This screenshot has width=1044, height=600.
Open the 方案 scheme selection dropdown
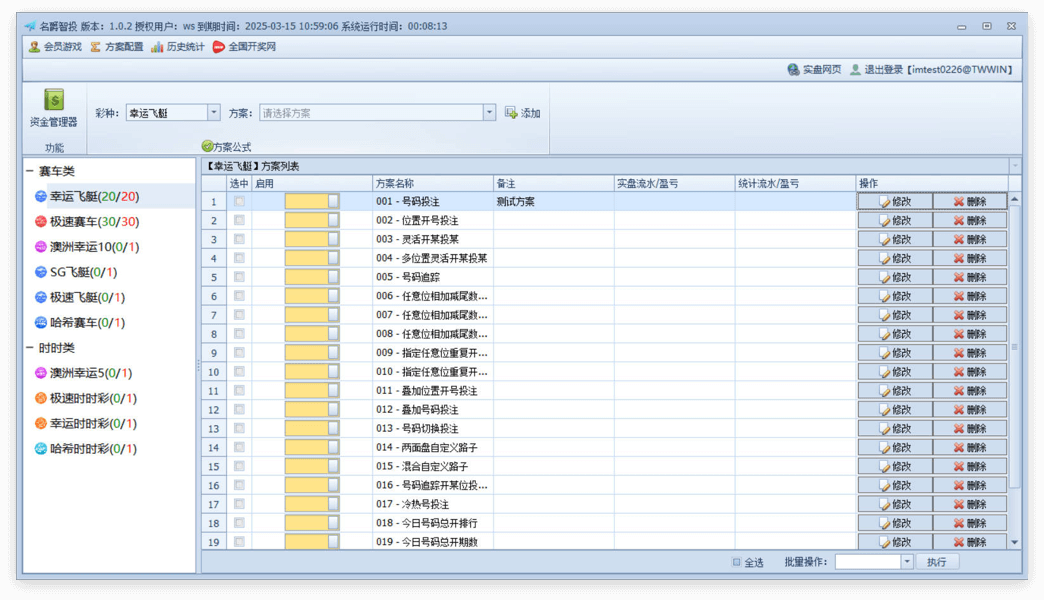click(x=489, y=113)
